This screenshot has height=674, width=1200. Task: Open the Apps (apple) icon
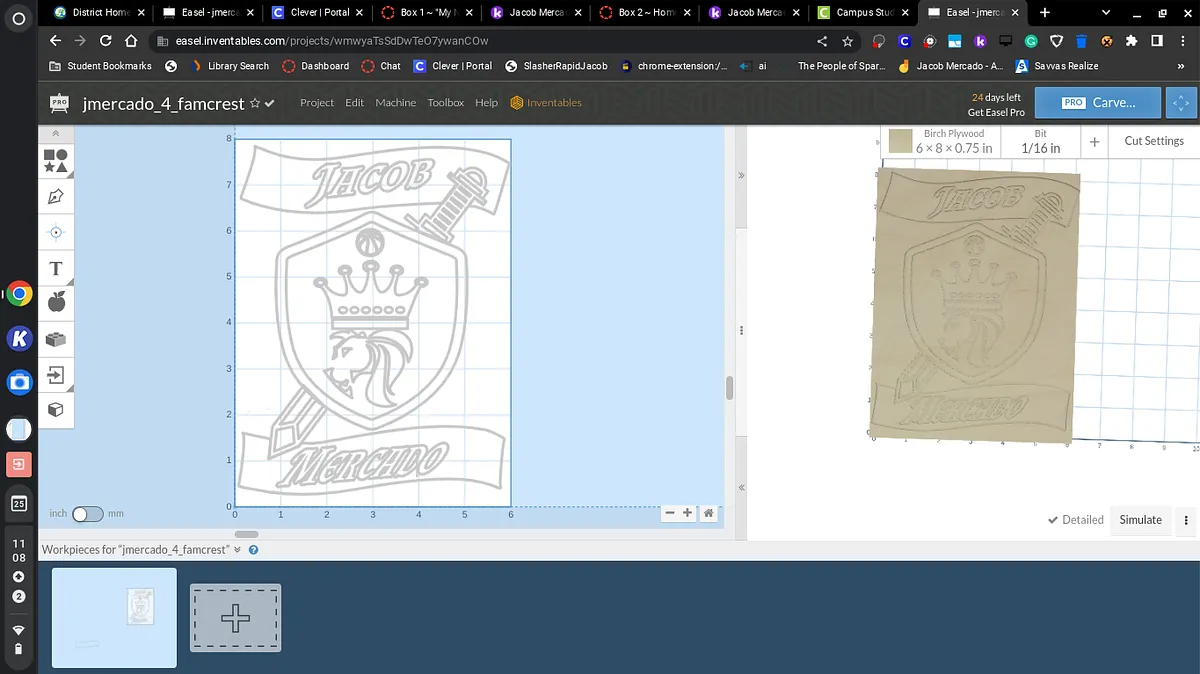click(x=56, y=302)
